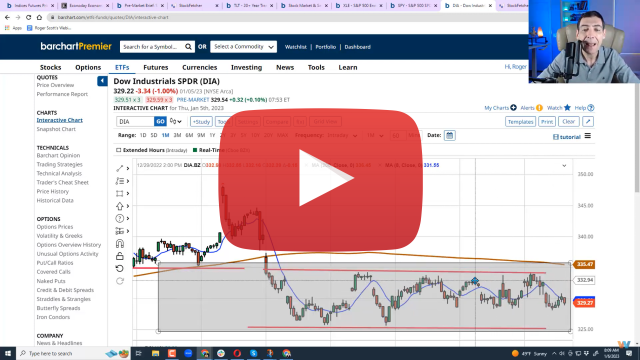Click the Watch star icon
640x360 pixels.
pyautogui.click(x=567, y=108)
